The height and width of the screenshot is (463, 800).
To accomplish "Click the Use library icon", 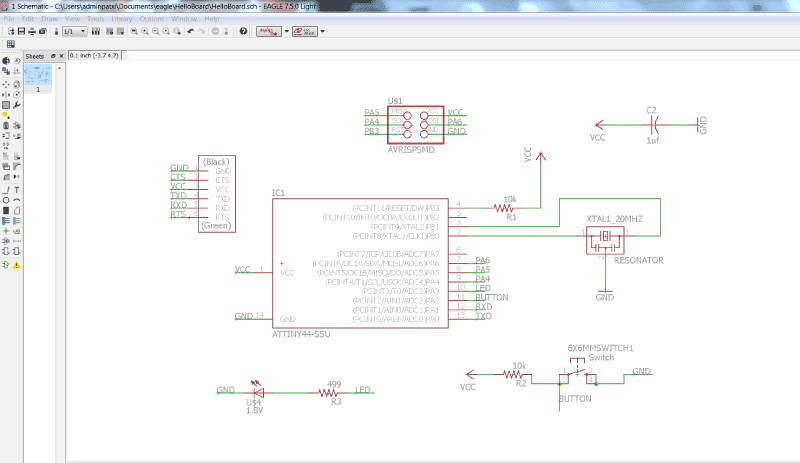I will point(95,31).
